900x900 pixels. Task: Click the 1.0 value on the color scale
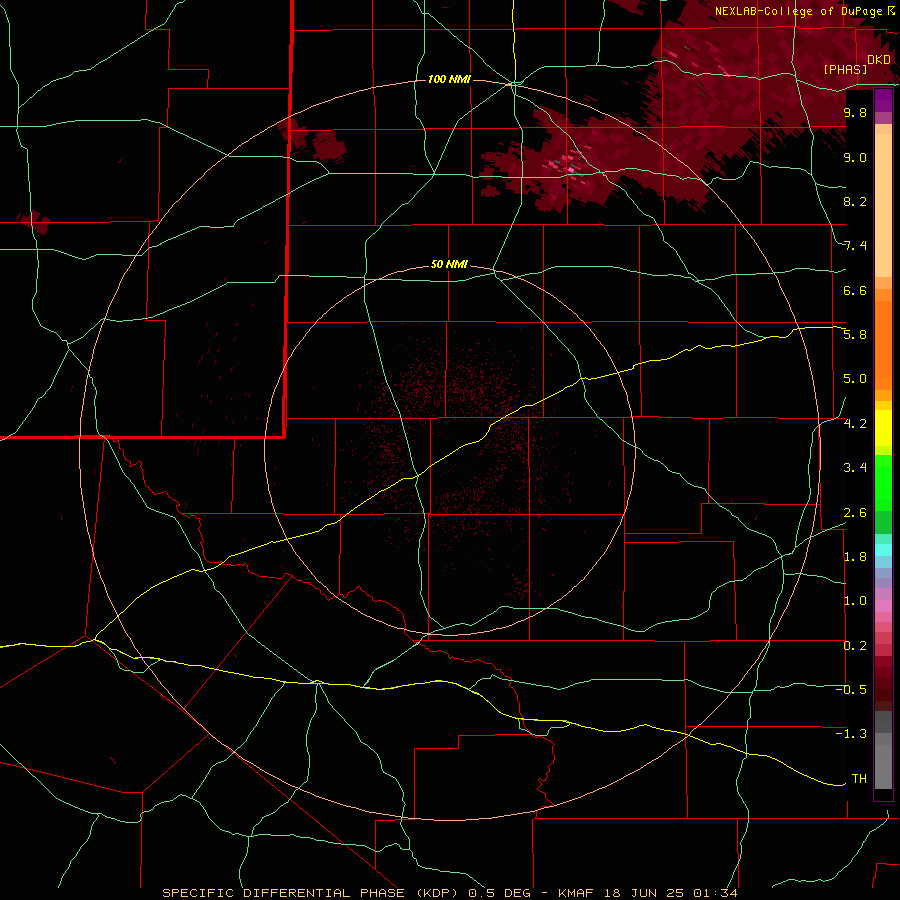coord(855,601)
